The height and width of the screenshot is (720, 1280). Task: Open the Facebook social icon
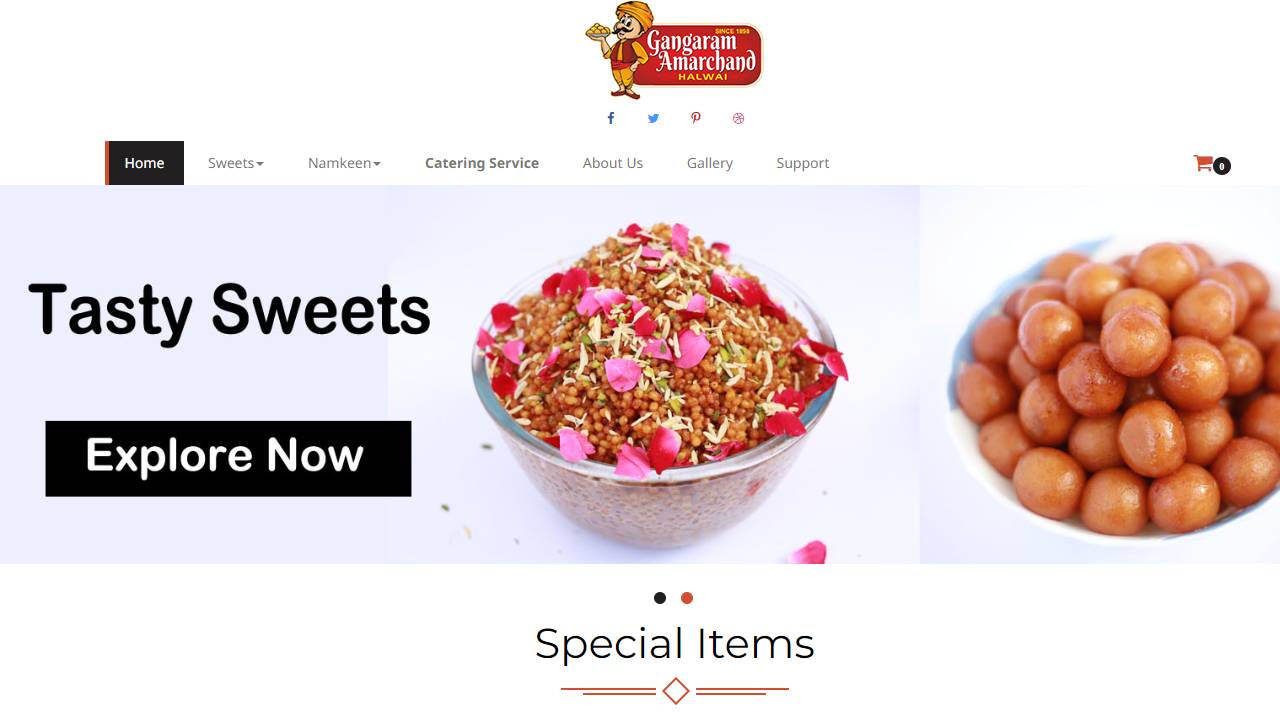[611, 118]
